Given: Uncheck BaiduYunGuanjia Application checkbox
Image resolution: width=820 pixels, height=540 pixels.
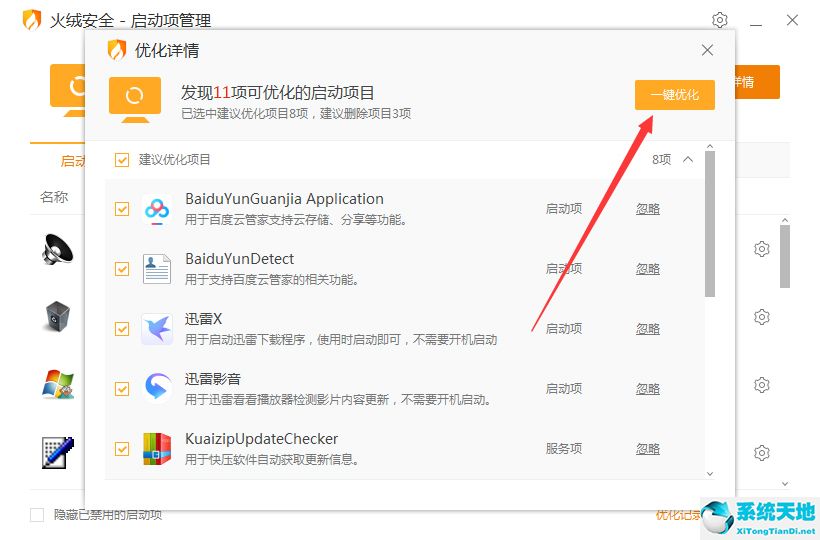Looking at the screenshot, I should [x=121, y=209].
